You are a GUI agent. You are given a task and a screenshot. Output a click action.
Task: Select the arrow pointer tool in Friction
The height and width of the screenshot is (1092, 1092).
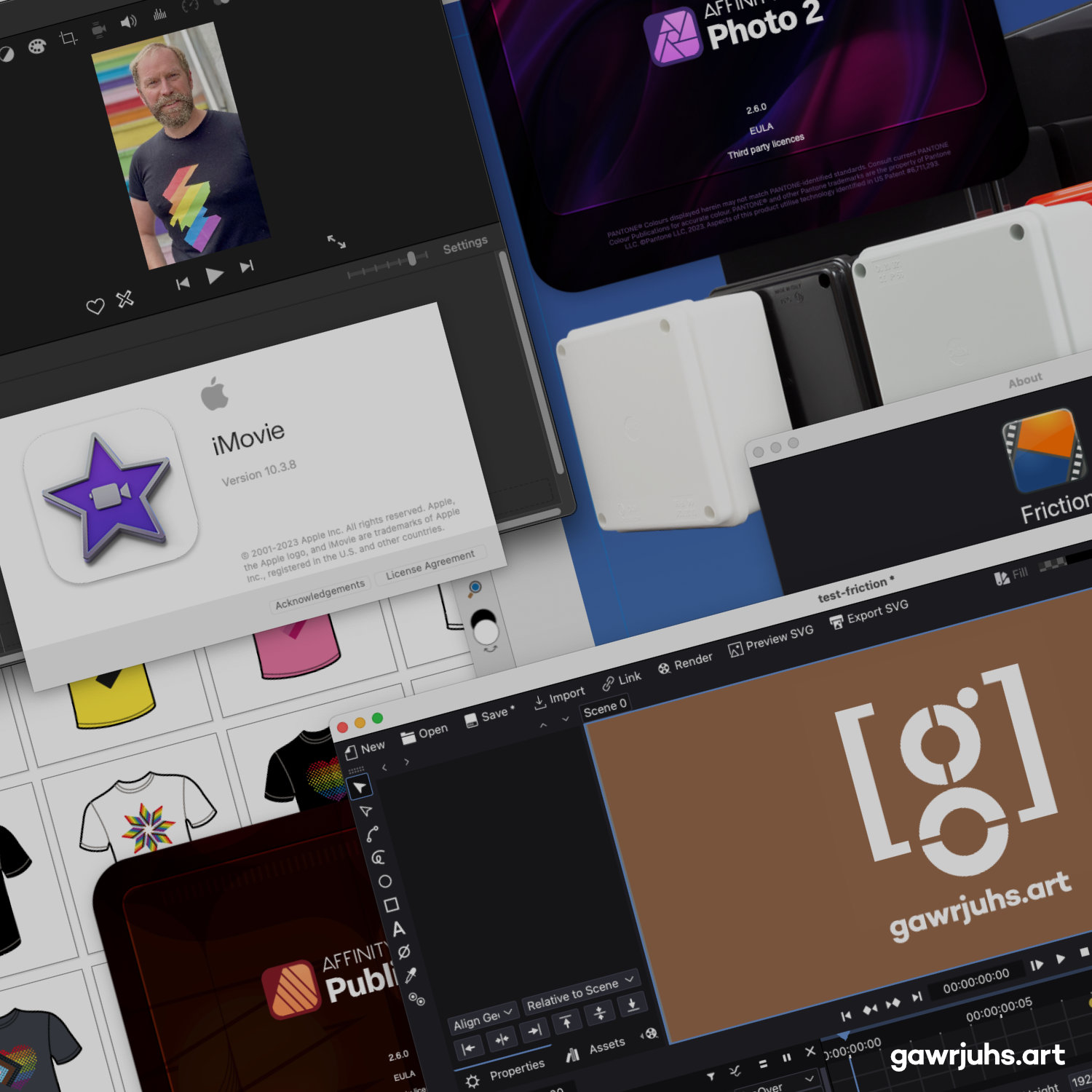[360, 787]
